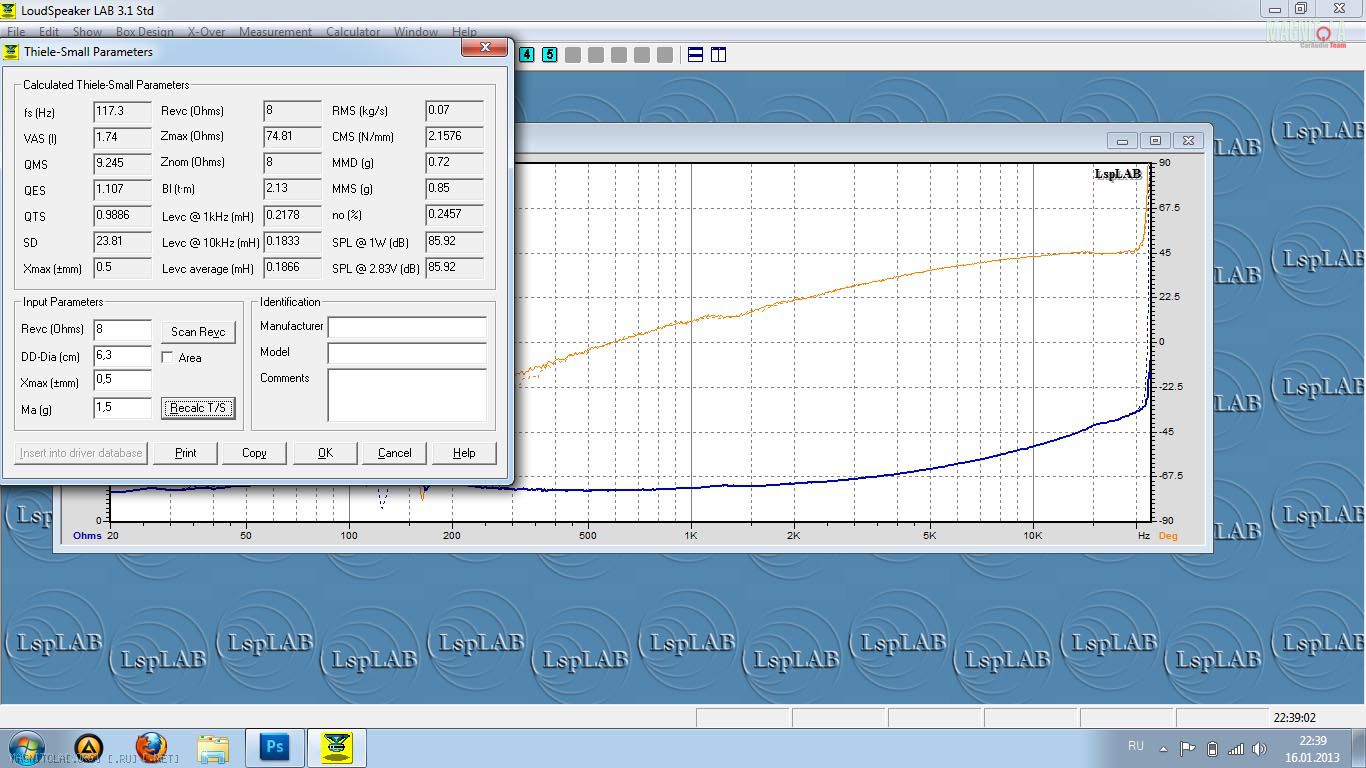
Task: Open the Box Design menu
Action: pyautogui.click(x=145, y=32)
